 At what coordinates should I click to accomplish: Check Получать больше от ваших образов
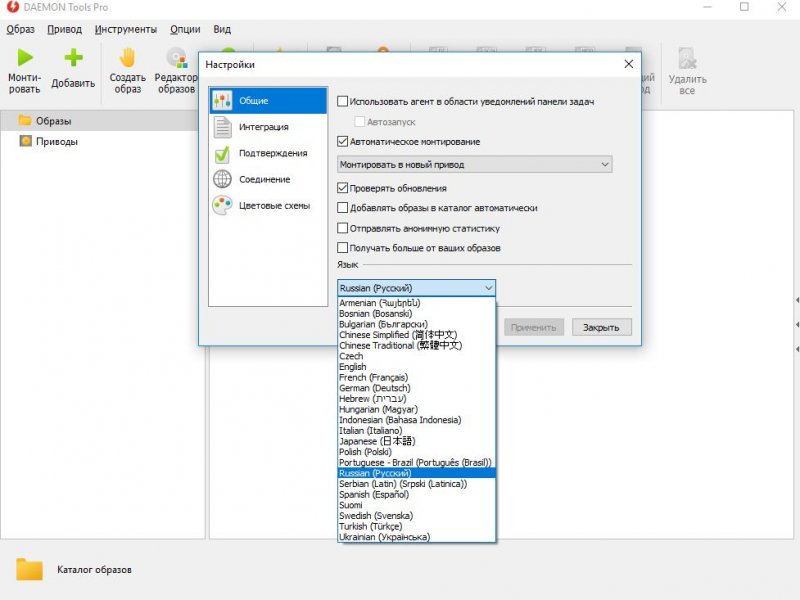pyautogui.click(x=342, y=248)
